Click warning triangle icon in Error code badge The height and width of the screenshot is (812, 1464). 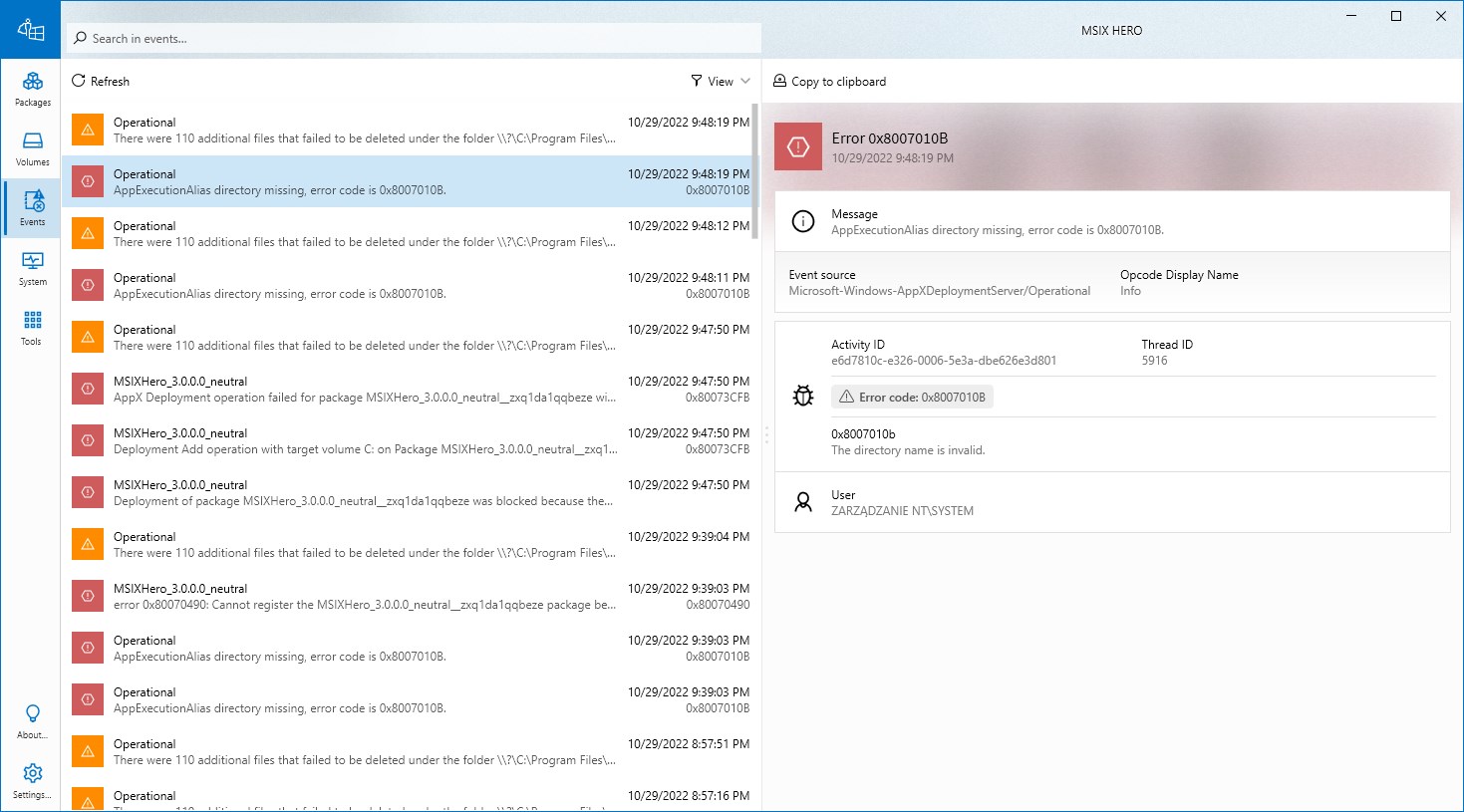846,397
